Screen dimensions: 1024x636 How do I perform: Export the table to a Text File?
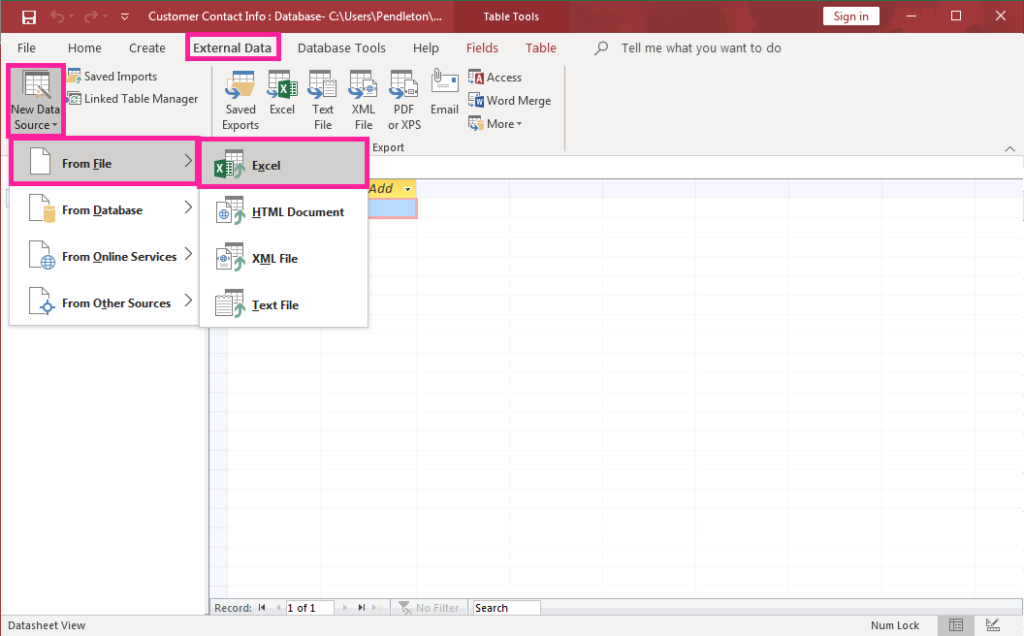(322, 98)
